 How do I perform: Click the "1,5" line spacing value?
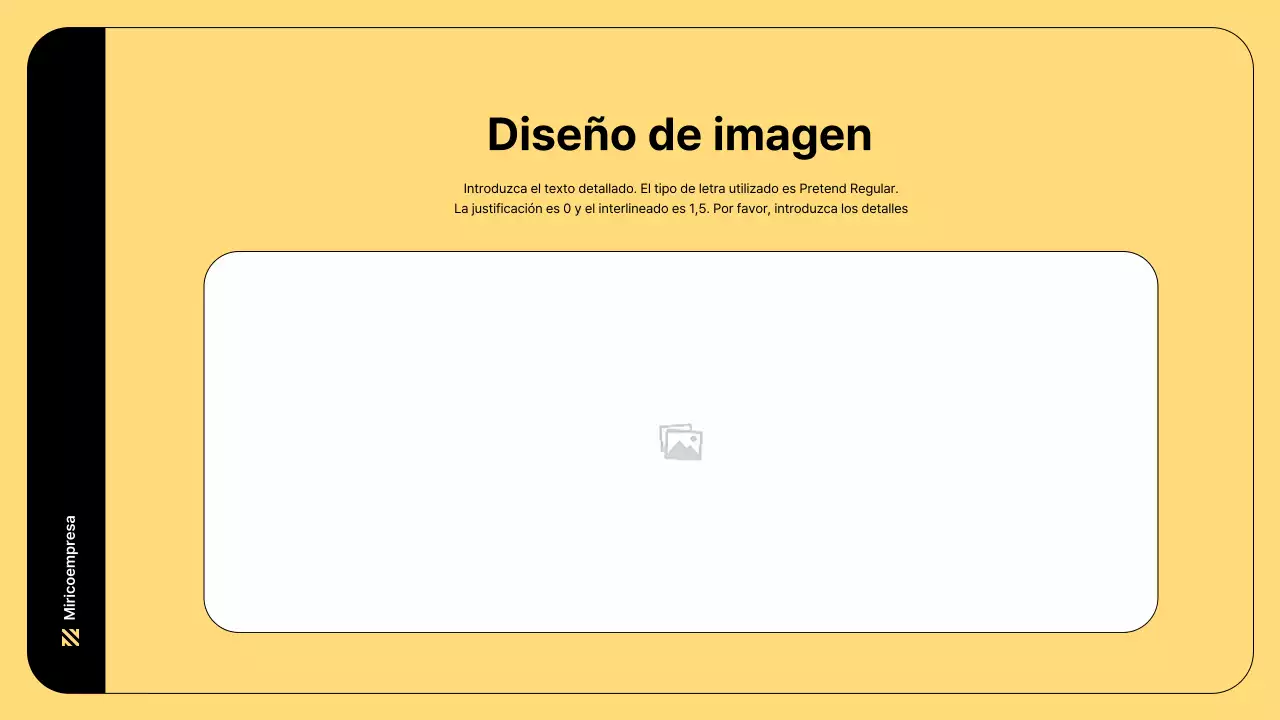pos(698,209)
